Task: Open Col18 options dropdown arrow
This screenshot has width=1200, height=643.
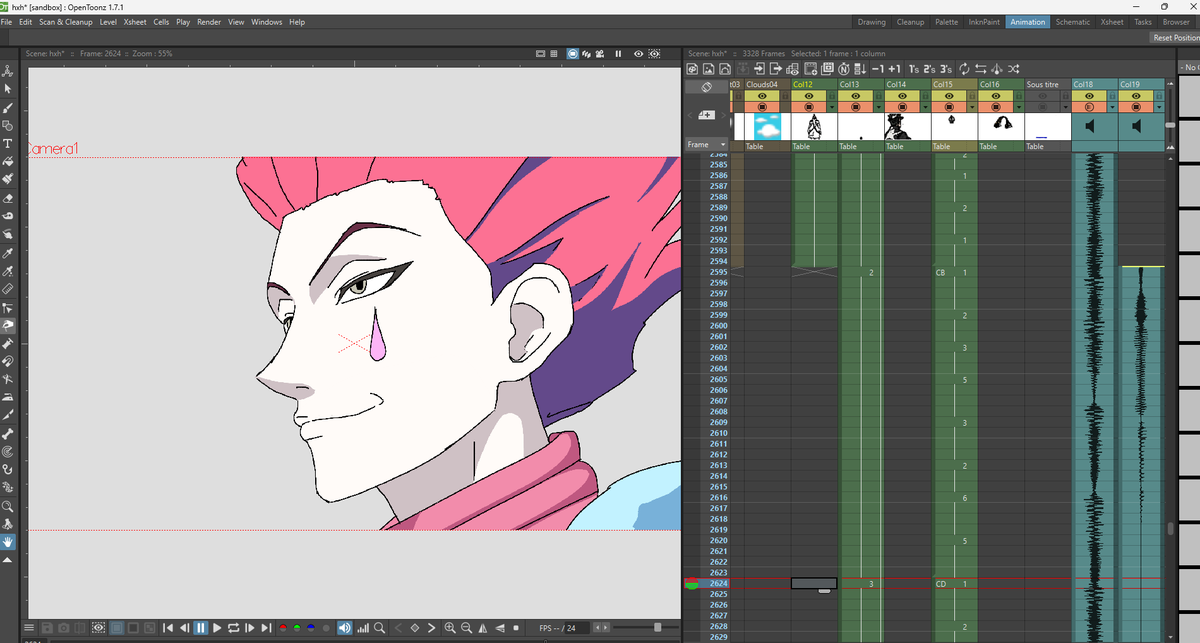Action: [x=1112, y=107]
